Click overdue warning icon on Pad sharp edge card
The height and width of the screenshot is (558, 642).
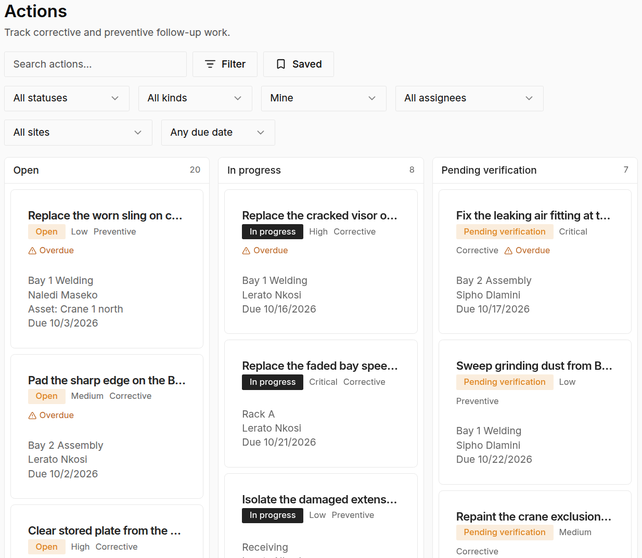click(32, 416)
